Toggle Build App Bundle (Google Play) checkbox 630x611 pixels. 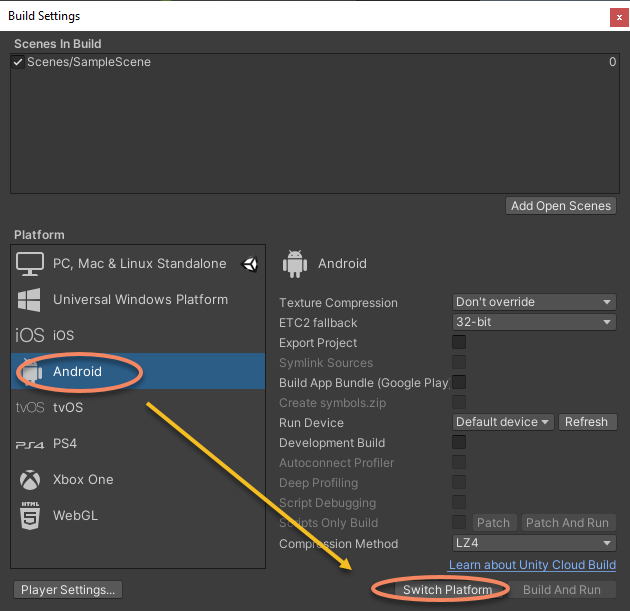pyautogui.click(x=459, y=382)
